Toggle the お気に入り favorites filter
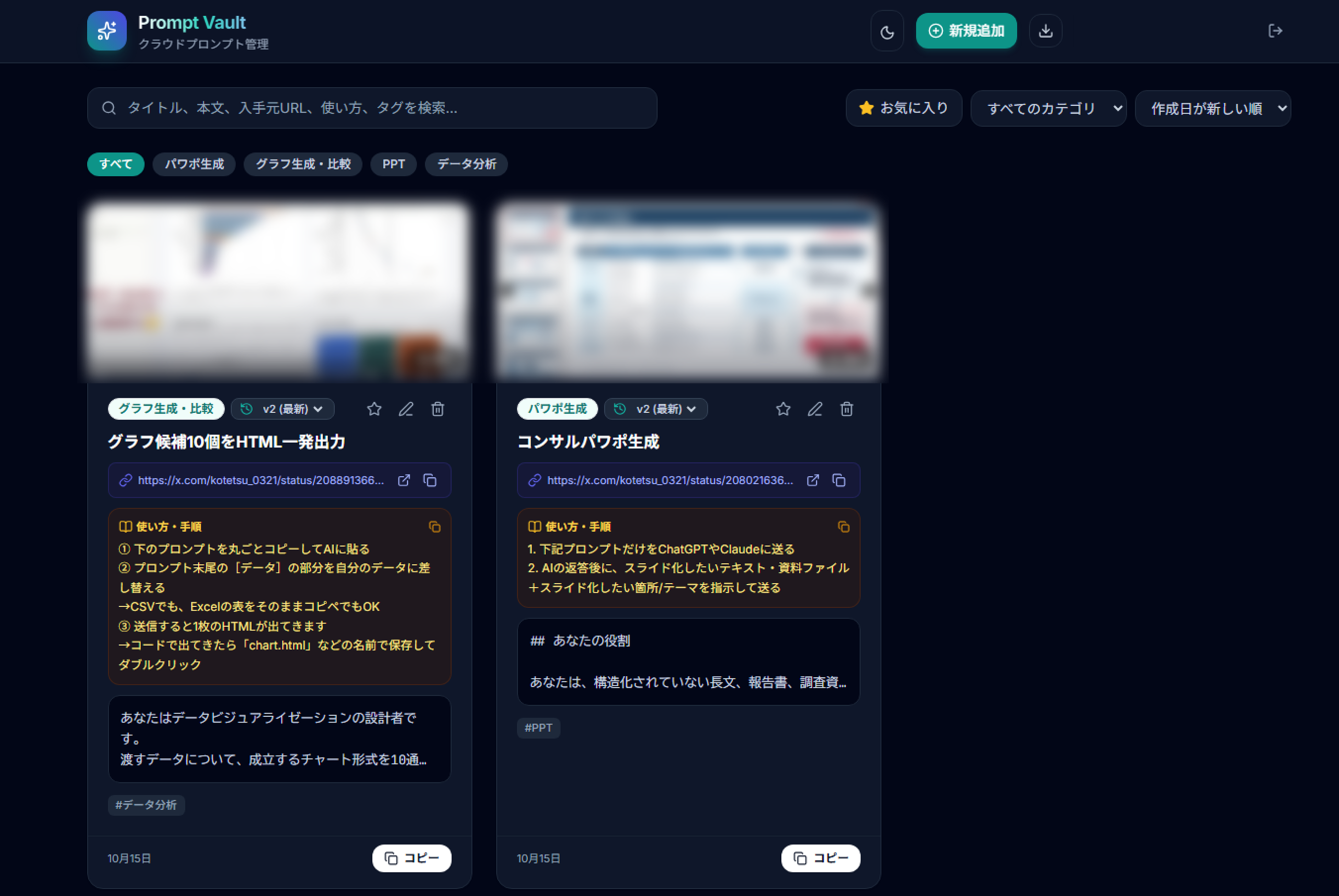The image size is (1339, 896). click(x=904, y=108)
